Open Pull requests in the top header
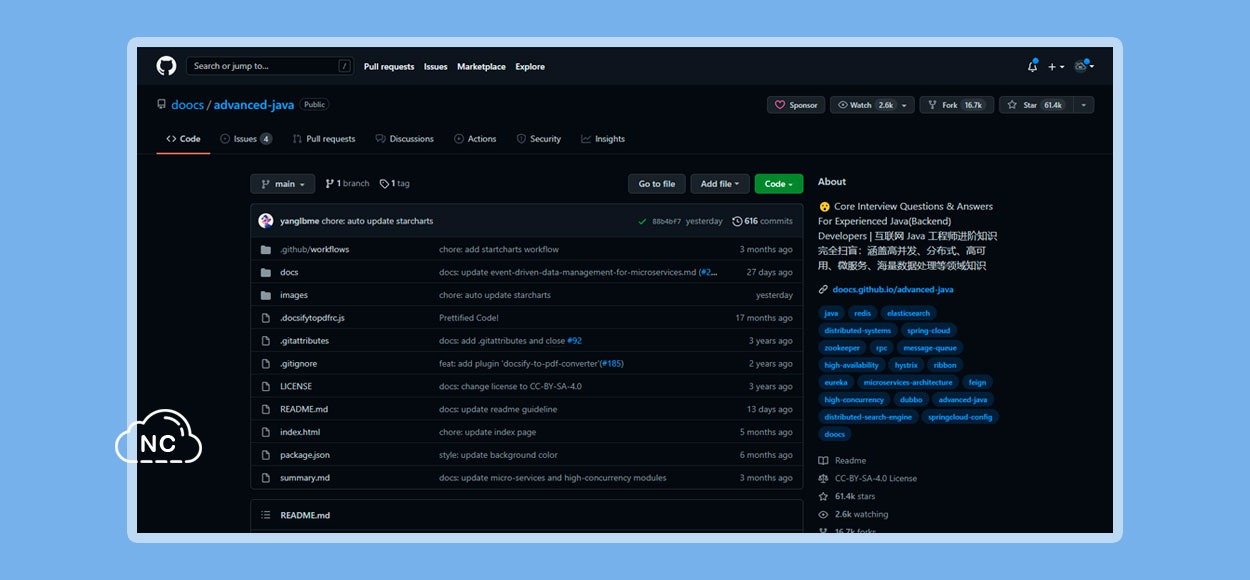 click(389, 67)
